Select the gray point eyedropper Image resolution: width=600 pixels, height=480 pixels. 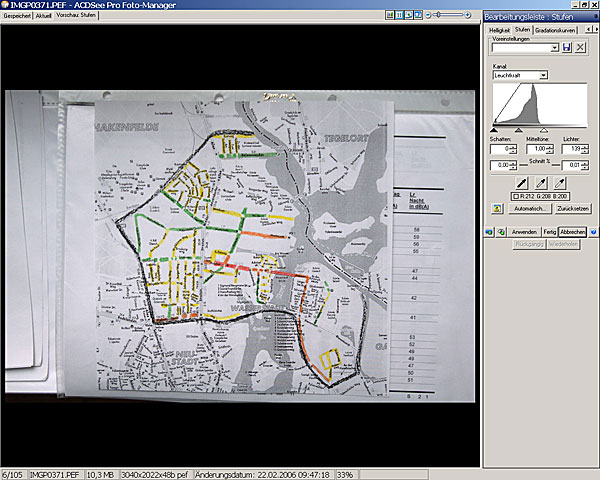tap(540, 183)
